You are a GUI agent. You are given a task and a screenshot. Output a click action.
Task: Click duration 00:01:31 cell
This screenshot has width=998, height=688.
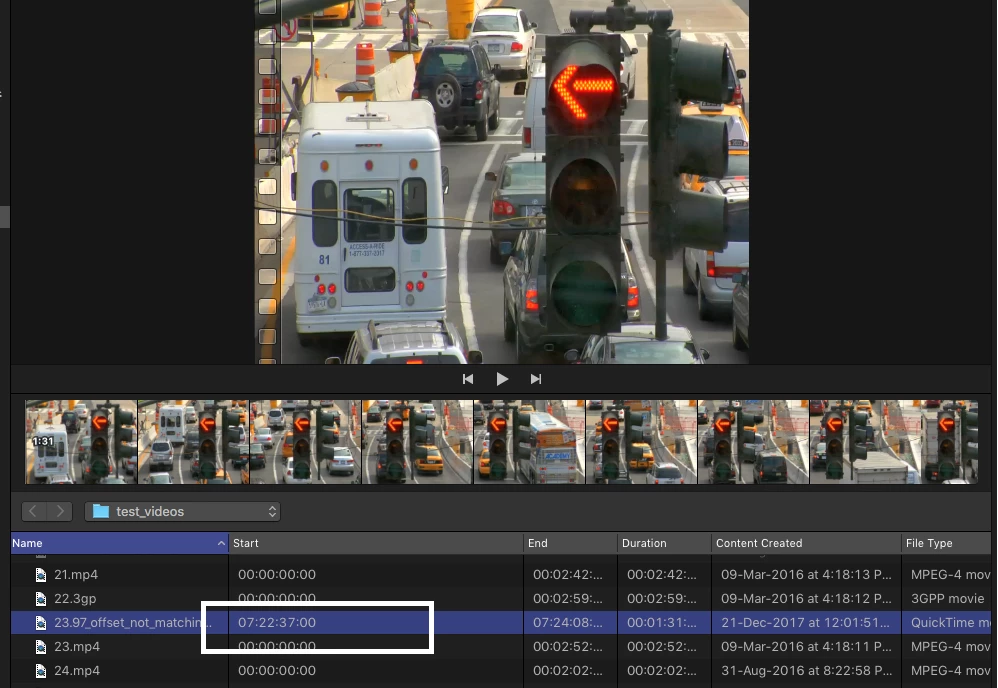pos(662,622)
